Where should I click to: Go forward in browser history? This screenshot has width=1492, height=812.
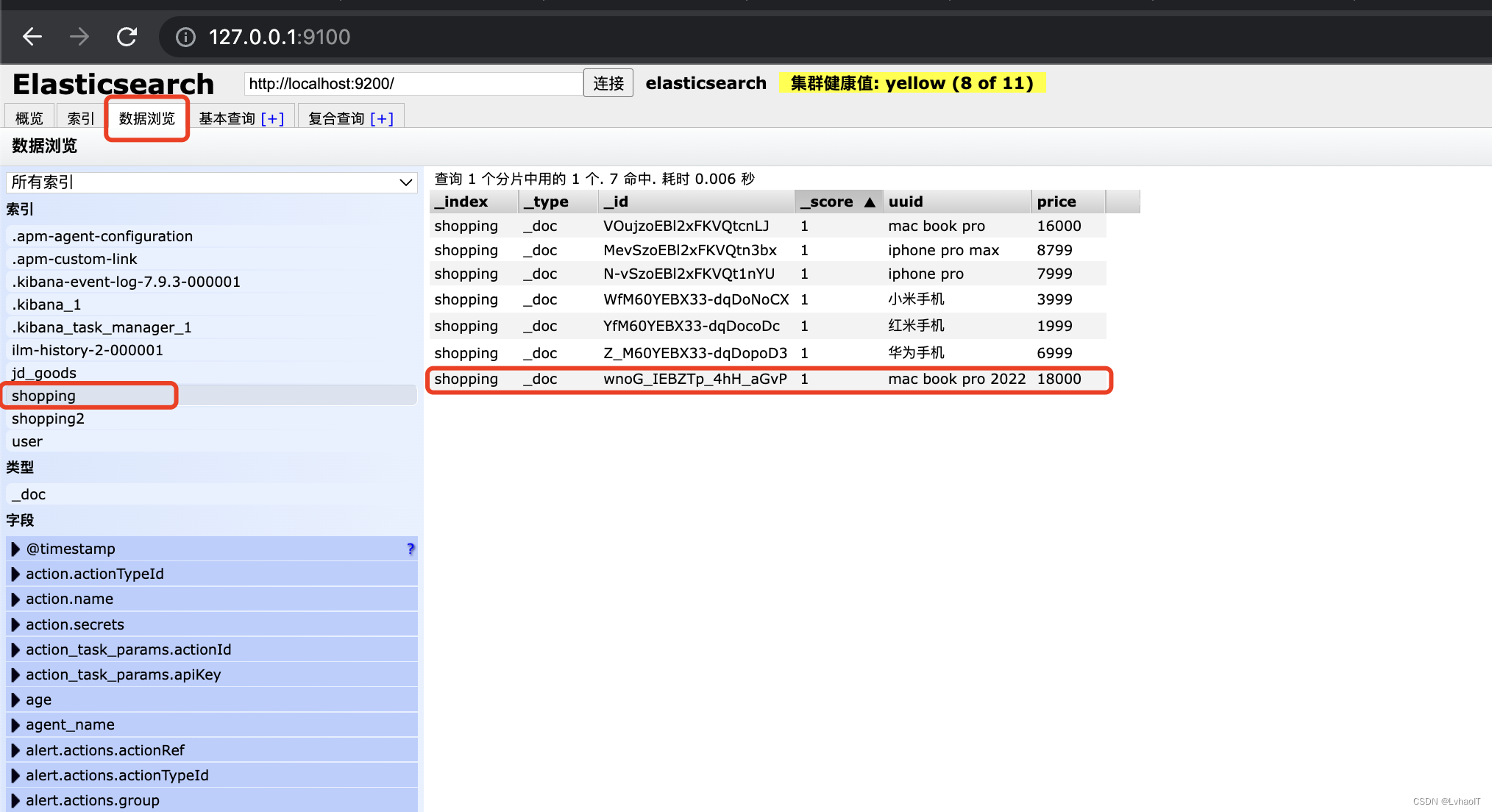79,37
